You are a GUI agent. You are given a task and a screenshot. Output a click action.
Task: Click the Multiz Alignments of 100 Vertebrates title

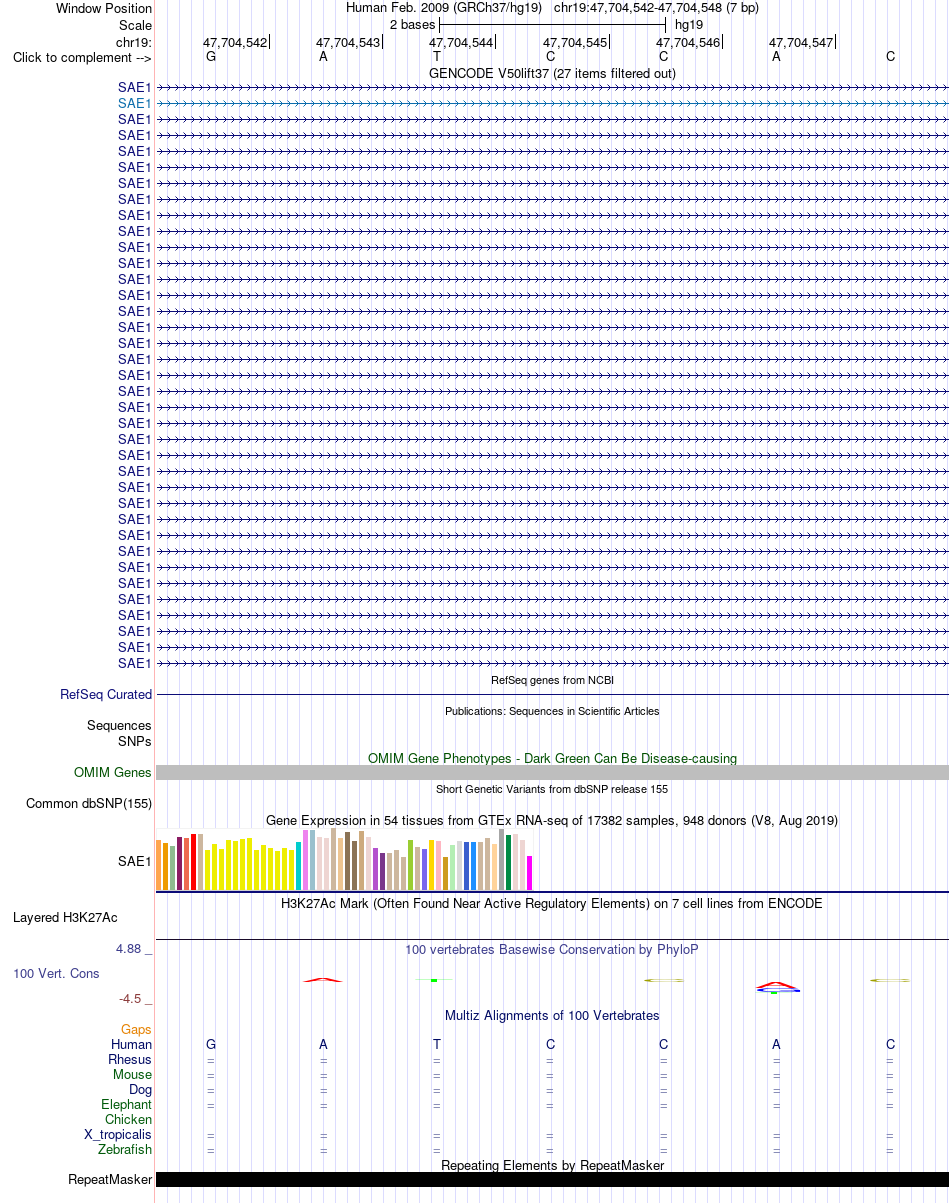pyautogui.click(x=552, y=1015)
